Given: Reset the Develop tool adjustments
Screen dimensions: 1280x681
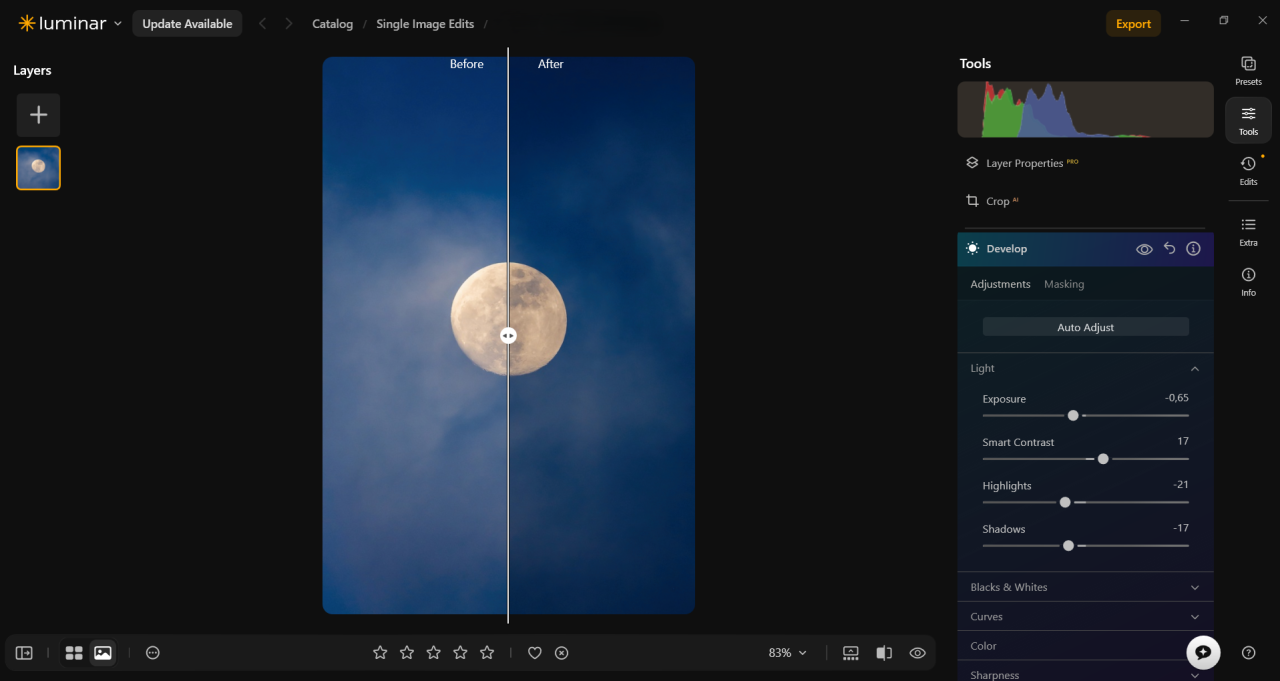Looking at the screenshot, I should coord(1169,248).
